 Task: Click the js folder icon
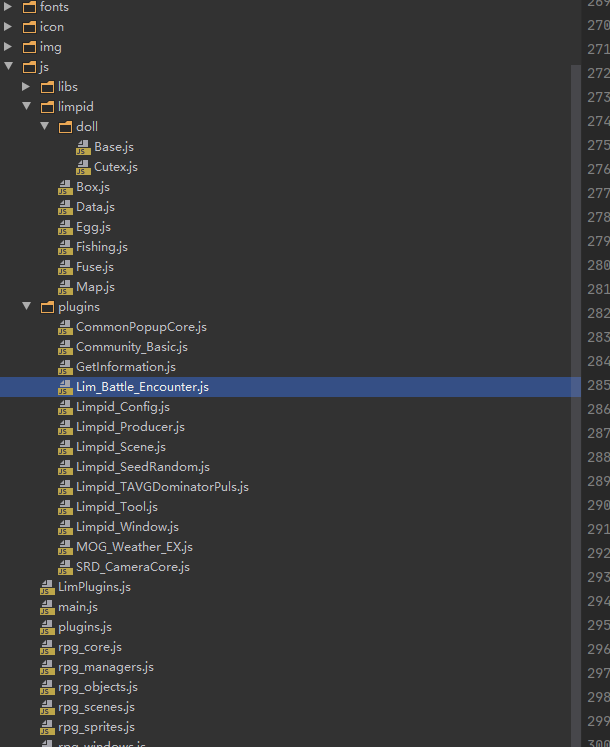(x=30, y=67)
